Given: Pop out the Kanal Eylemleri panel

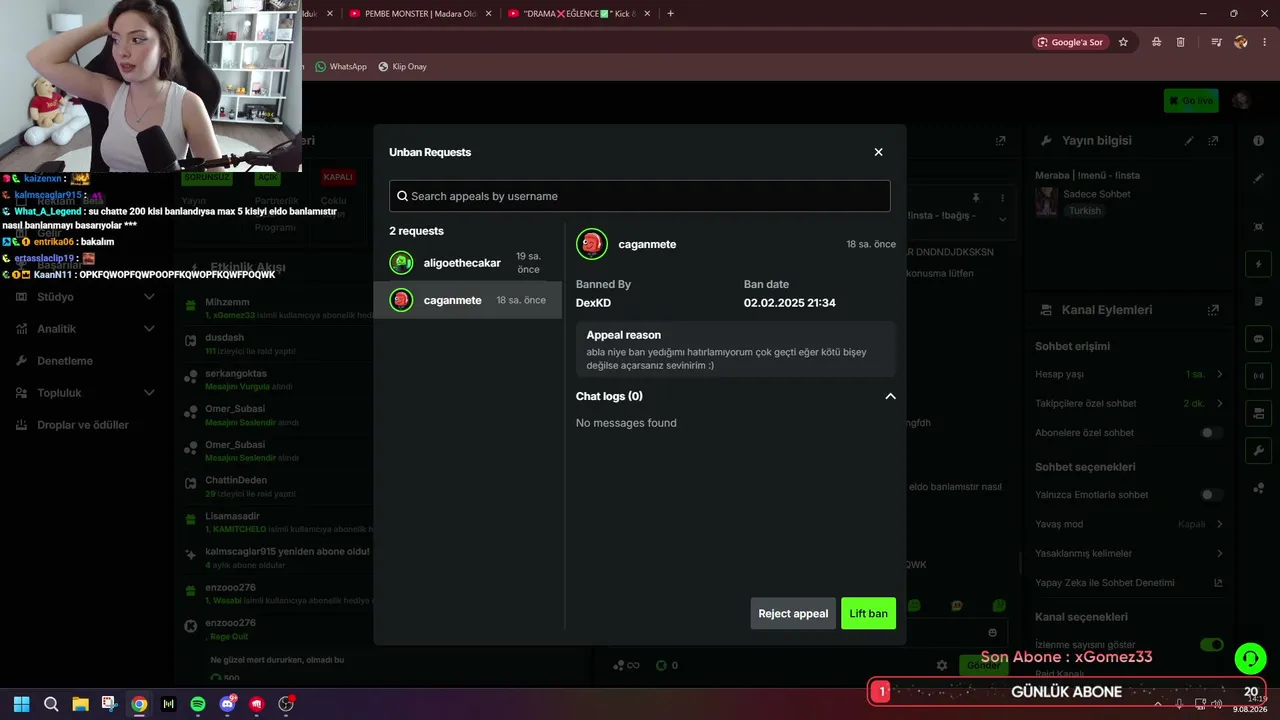Looking at the screenshot, I should (x=1213, y=310).
